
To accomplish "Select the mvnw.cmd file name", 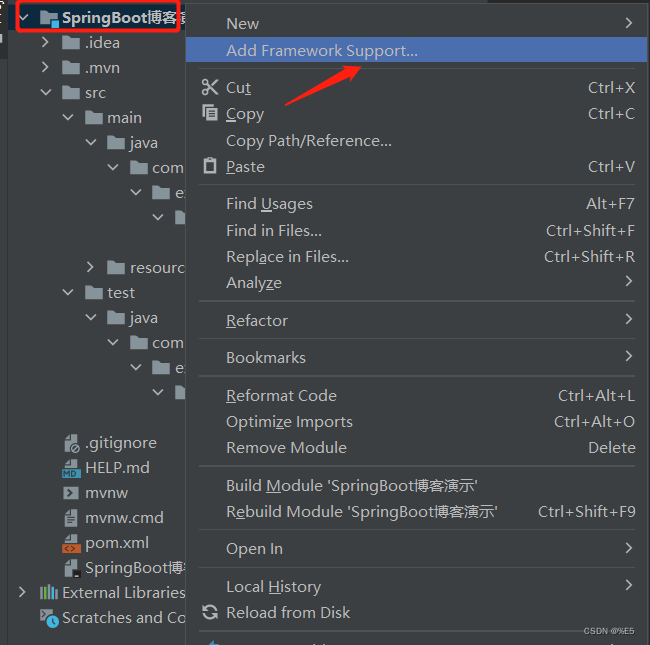I will pyautogui.click(x=124, y=518).
